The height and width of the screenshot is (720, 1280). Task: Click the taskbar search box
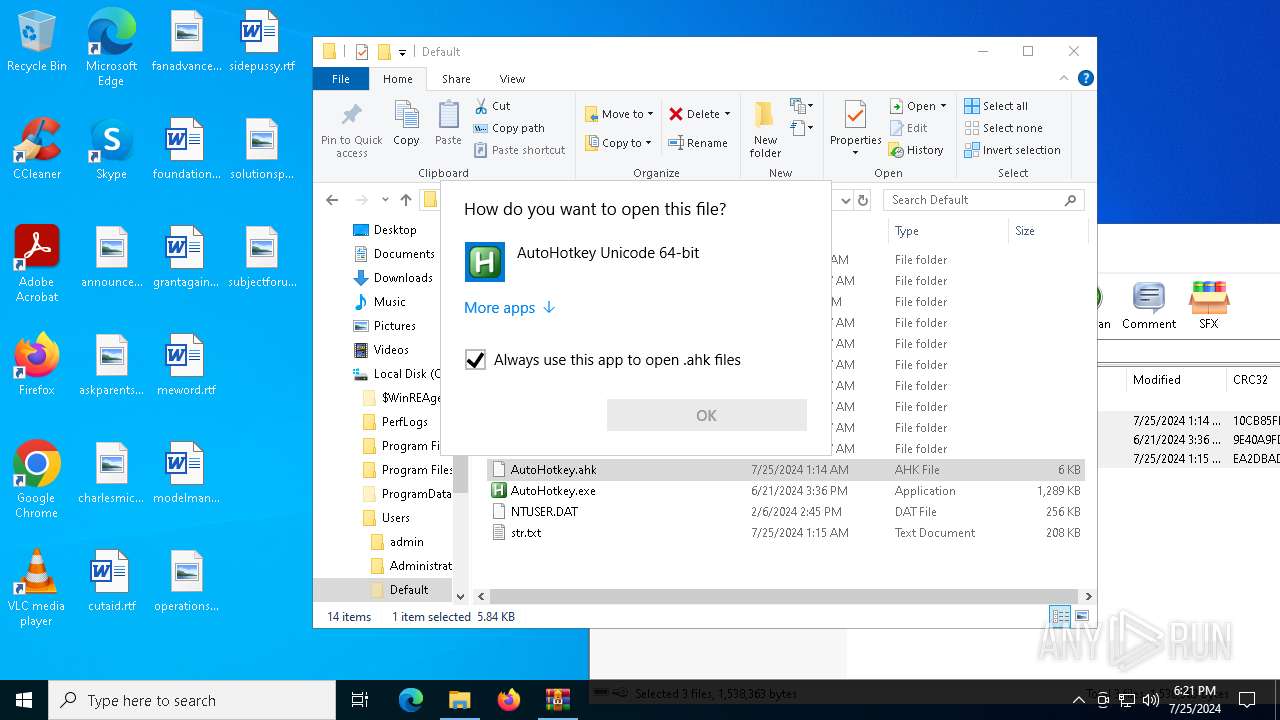click(x=192, y=700)
